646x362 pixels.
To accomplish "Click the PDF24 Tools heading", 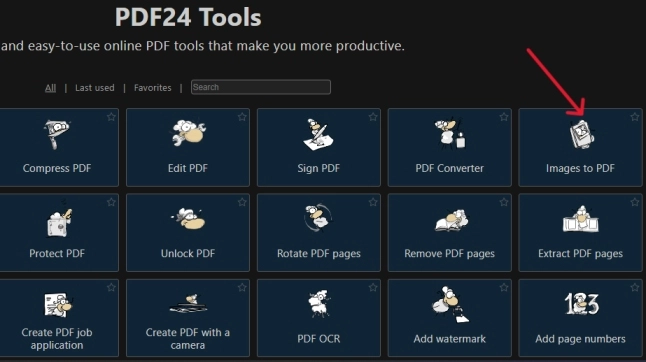I will click(x=188, y=17).
